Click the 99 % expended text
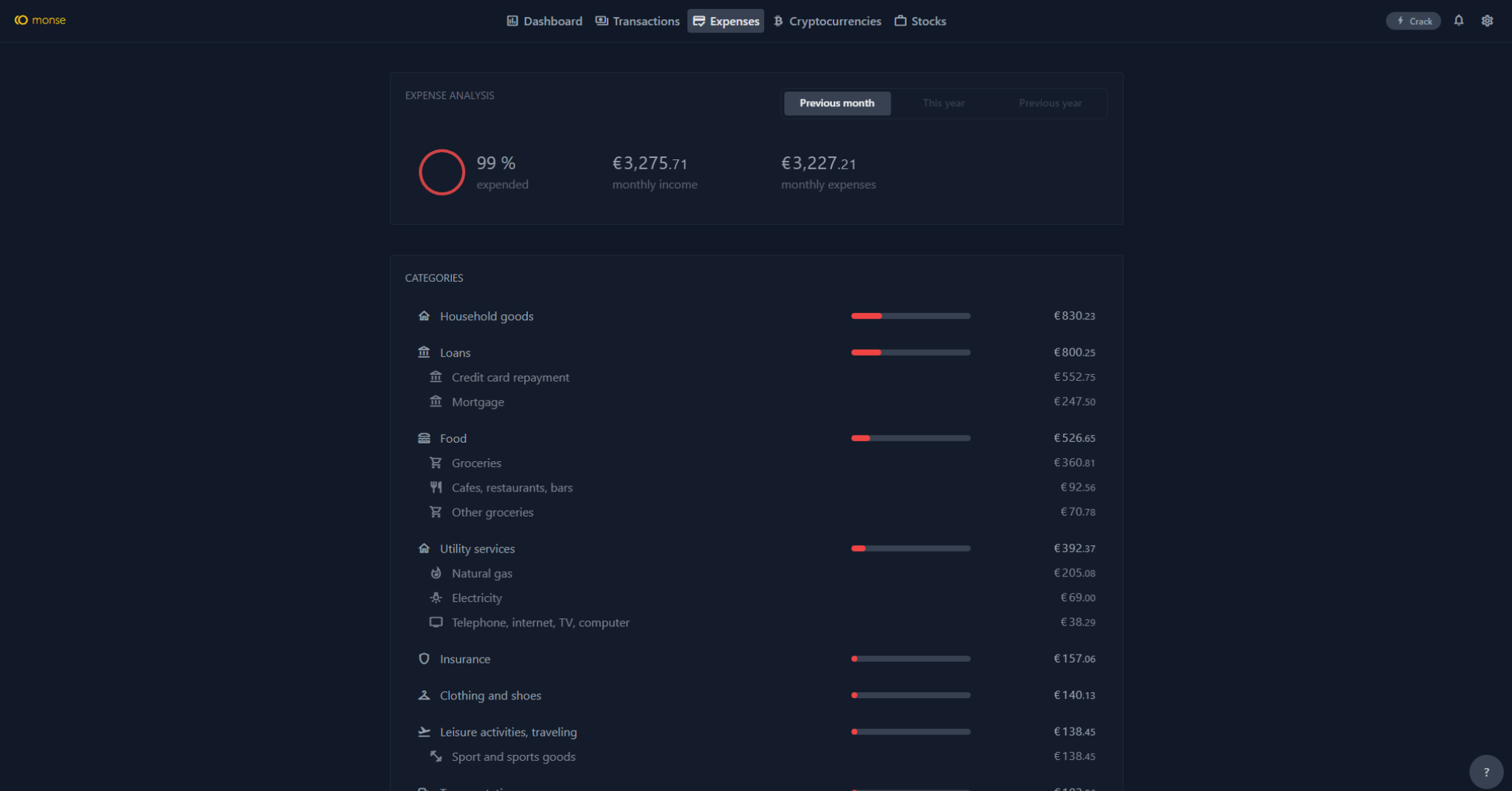The height and width of the screenshot is (791, 1512). coord(502,172)
